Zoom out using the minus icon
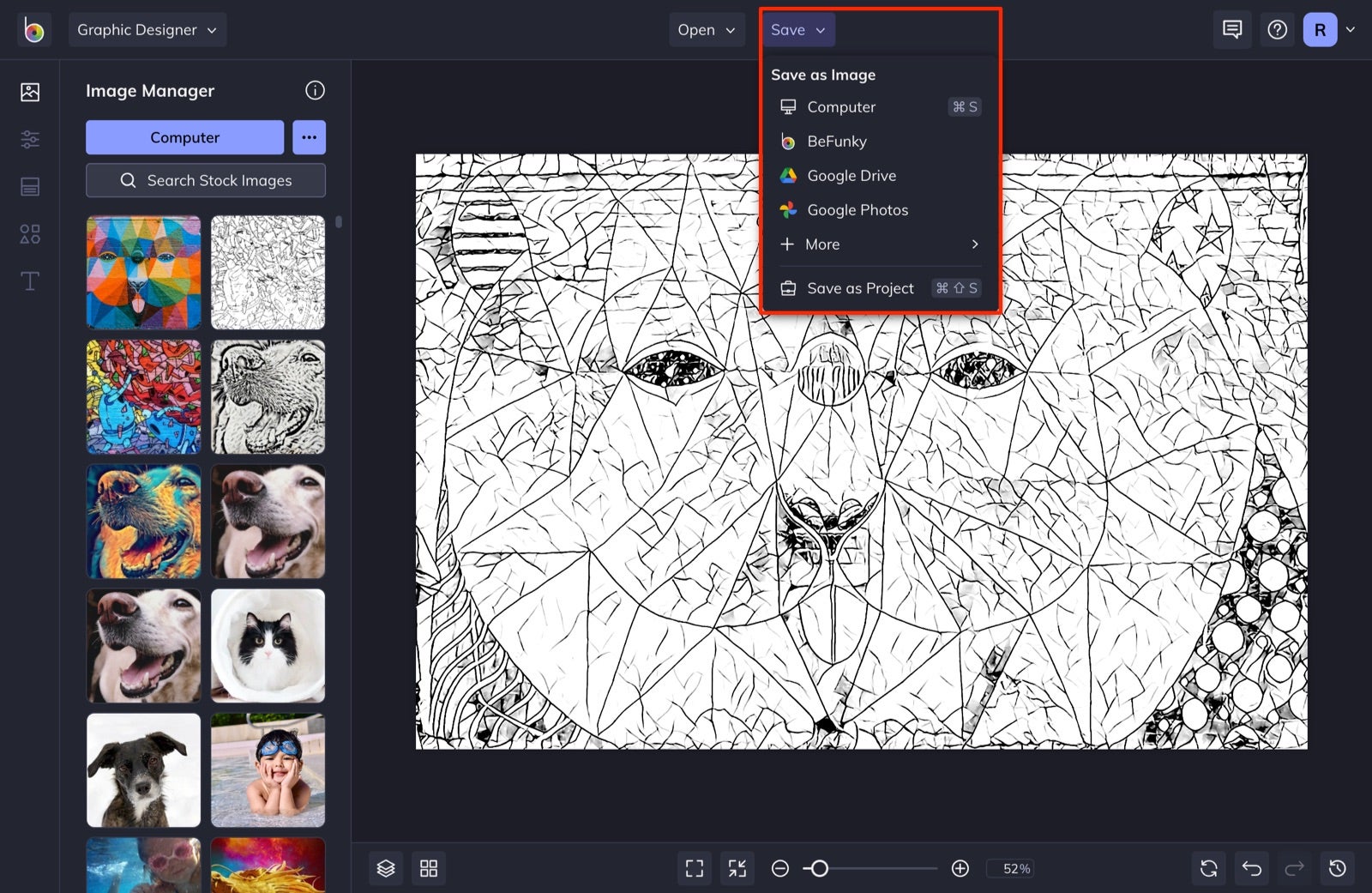Viewport: 1372px width, 893px height. [779, 868]
